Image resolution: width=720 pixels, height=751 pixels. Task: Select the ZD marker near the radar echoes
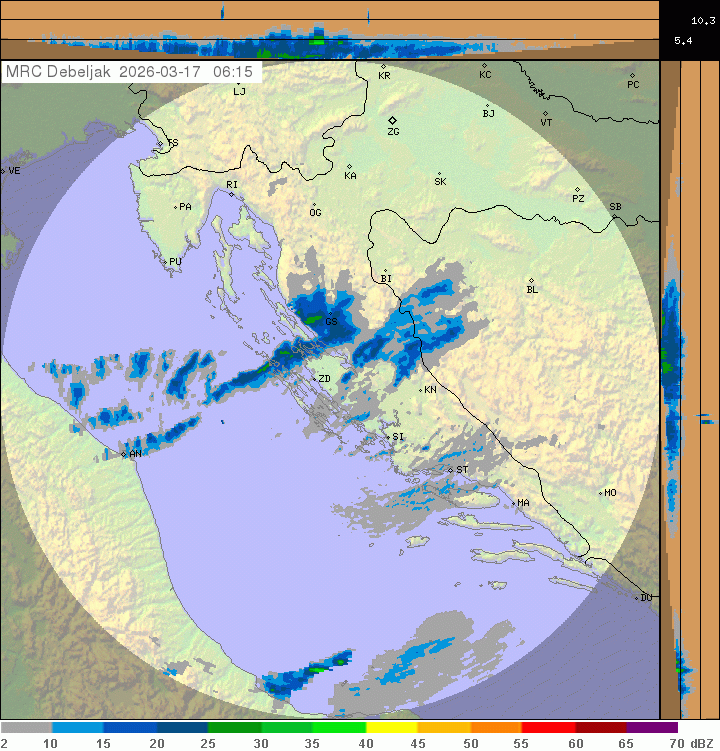click(314, 378)
